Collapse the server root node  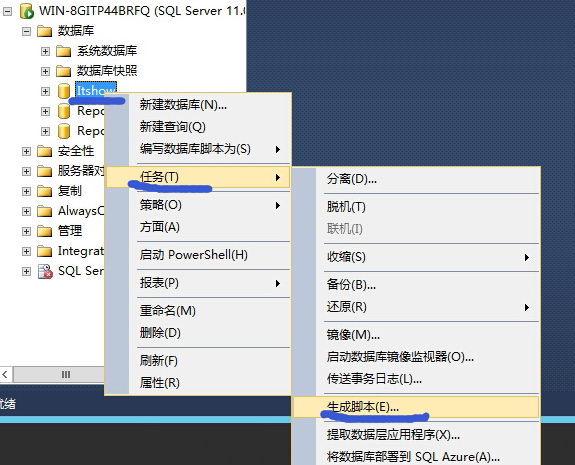[x=7, y=11]
